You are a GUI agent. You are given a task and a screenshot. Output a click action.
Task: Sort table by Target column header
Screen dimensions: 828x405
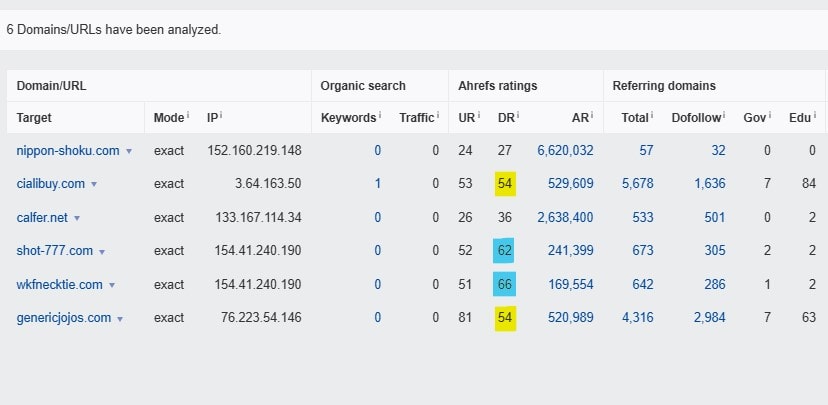pyautogui.click(x=34, y=118)
